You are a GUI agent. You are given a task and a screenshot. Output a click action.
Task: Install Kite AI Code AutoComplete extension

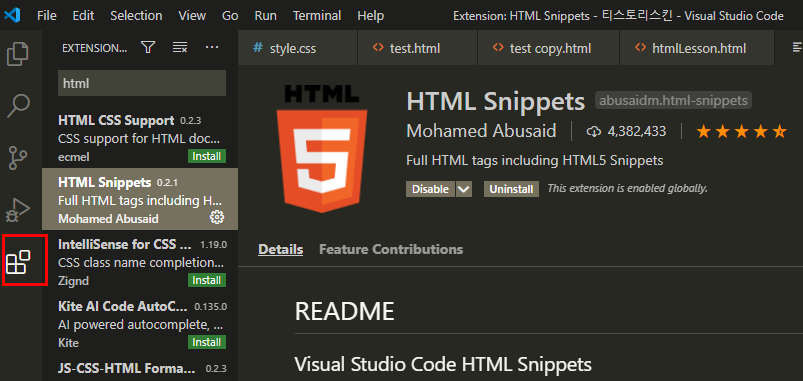click(207, 342)
